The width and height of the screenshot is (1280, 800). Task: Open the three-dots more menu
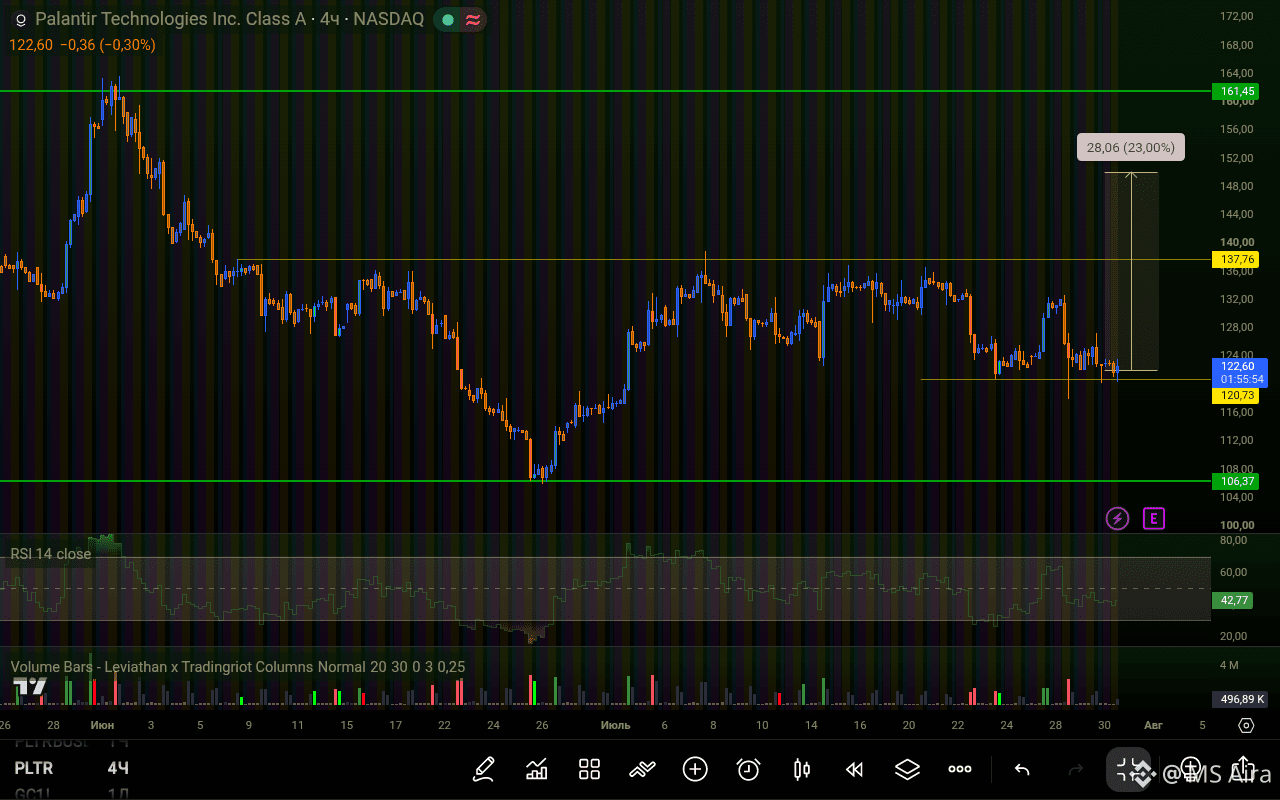click(x=960, y=769)
